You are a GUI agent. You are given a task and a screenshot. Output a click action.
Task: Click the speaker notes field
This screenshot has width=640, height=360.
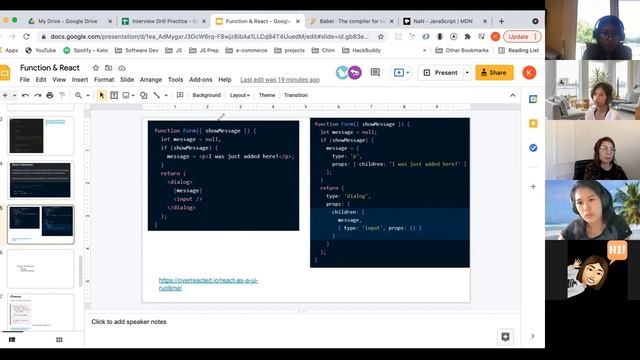[302, 322]
